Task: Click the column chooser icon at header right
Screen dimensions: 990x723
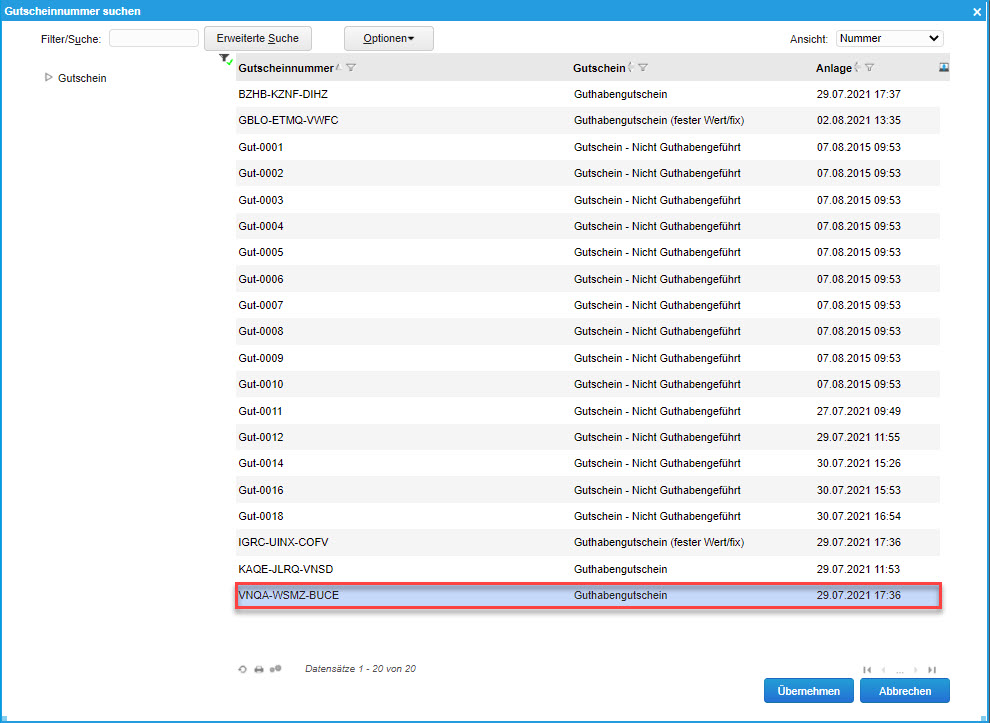Action: (x=944, y=67)
